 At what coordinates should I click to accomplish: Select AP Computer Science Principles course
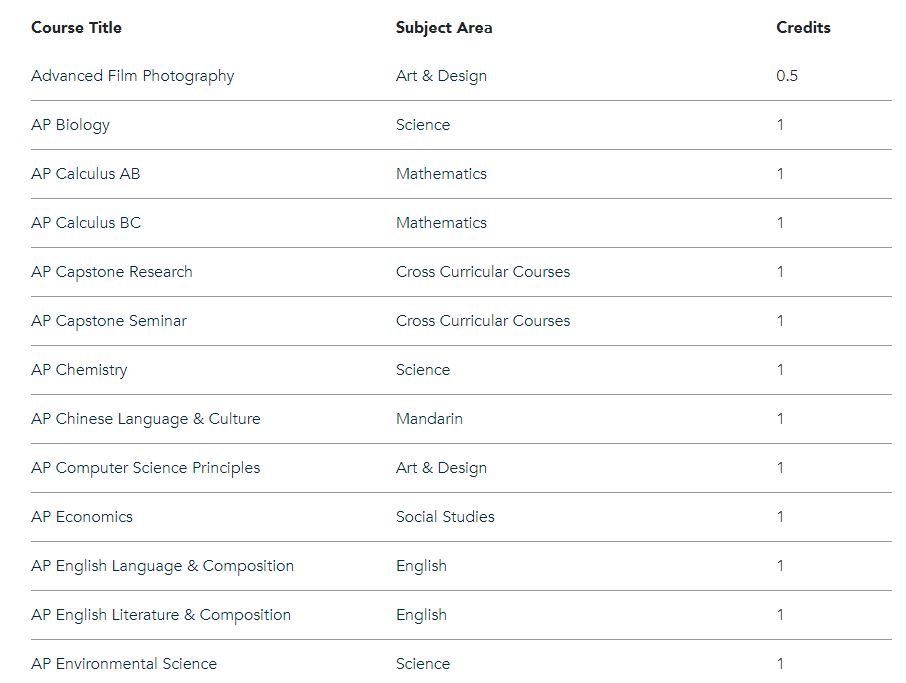(145, 468)
